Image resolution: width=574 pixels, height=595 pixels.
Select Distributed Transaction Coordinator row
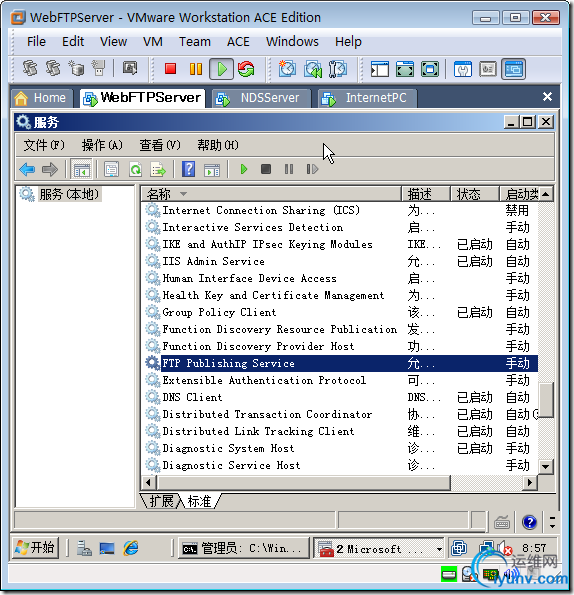(x=340, y=414)
